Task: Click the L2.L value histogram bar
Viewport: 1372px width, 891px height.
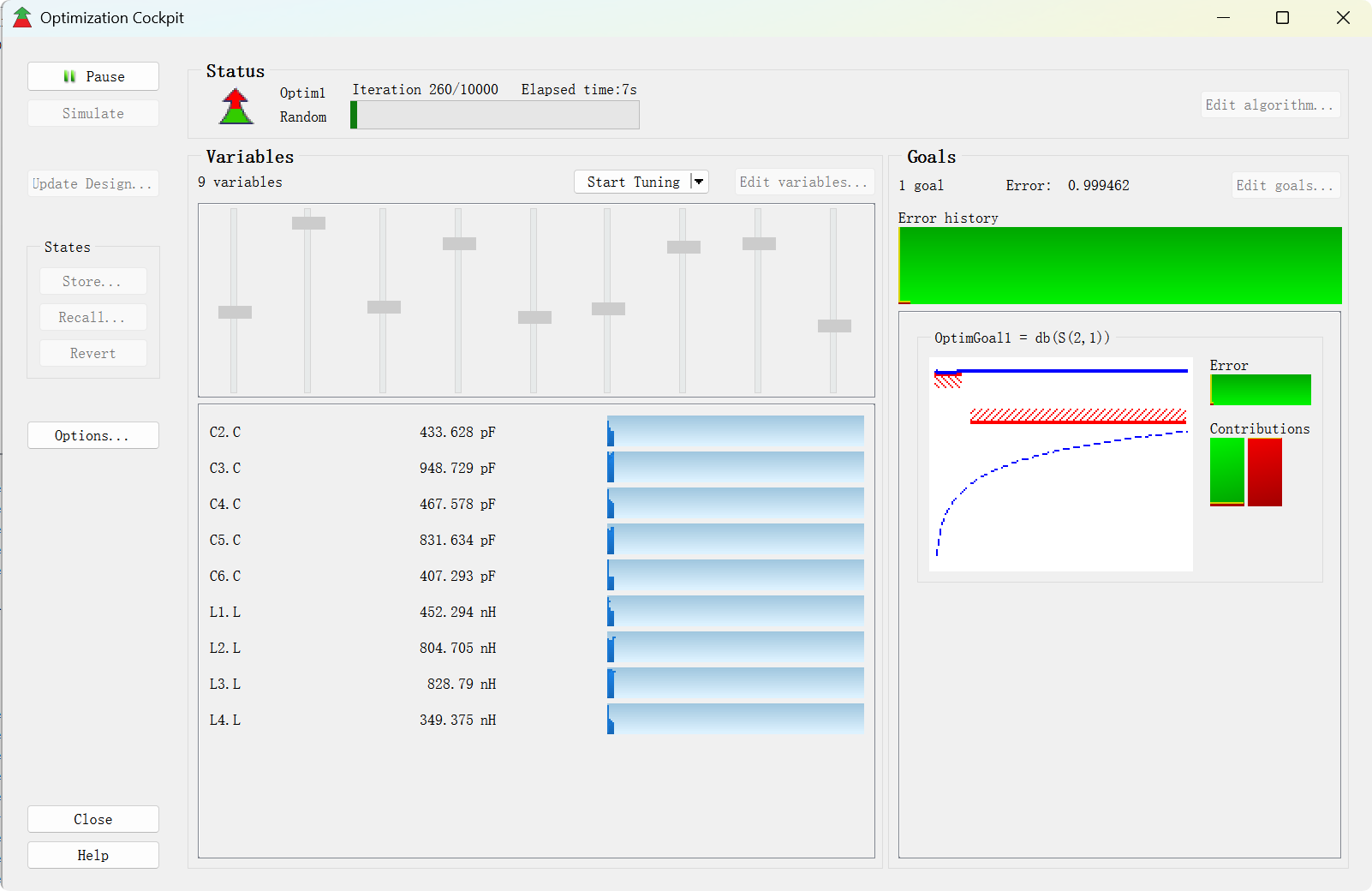Action: click(x=736, y=648)
